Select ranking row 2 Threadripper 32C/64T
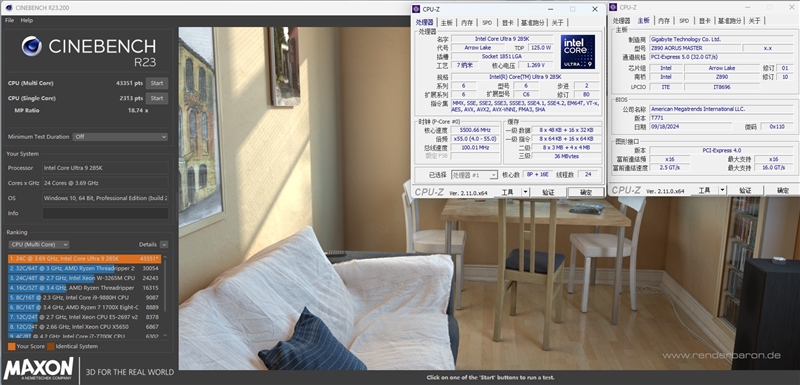Image resolution: width=800 pixels, height=385 pixels. point(85,268)
